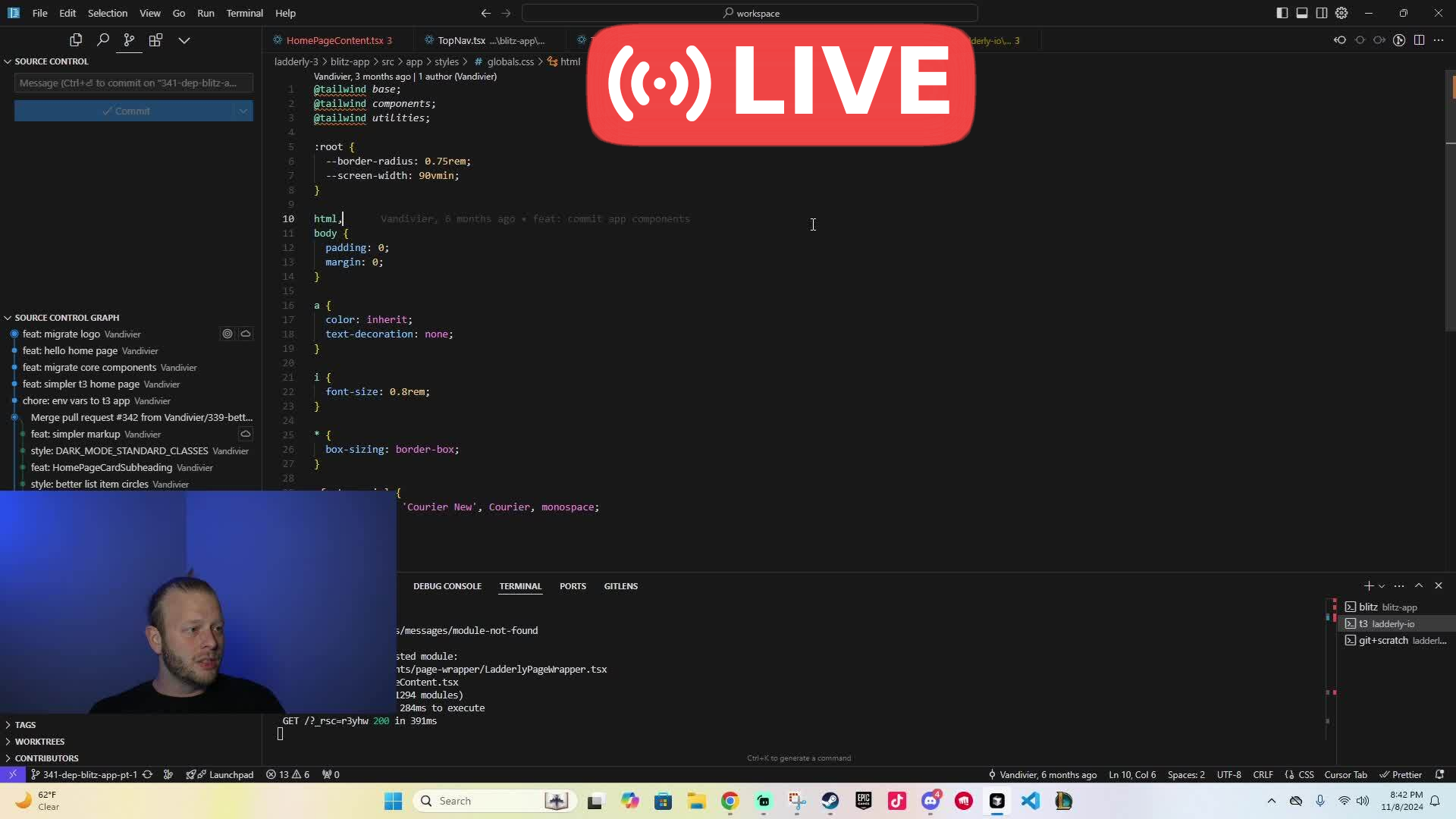This screenshot has height=819, width=1456.
Task: Click the Commit button
Action: (x=126, y=111)
